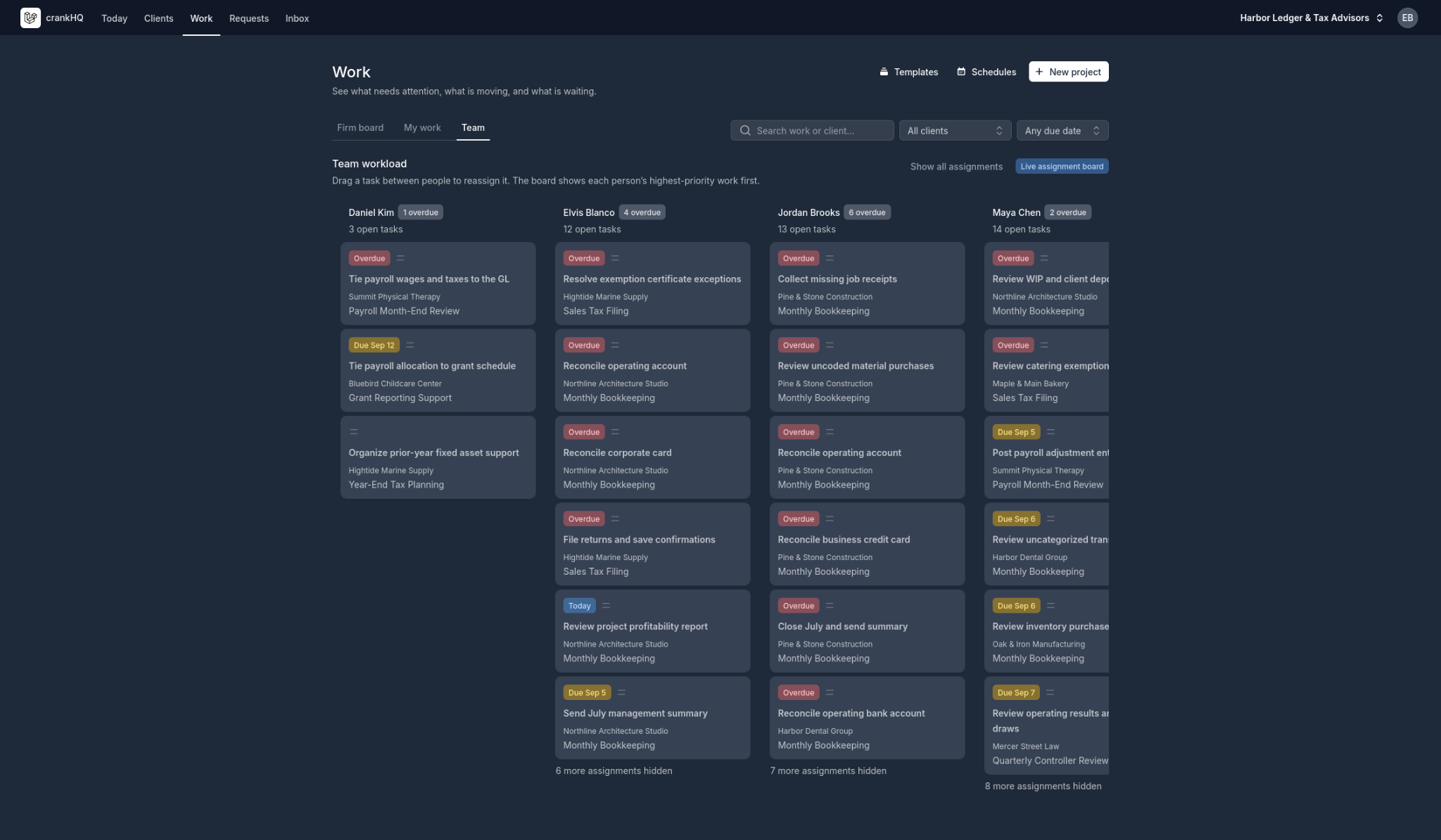The height and width of the screenshot is (840, 1441).
Task: Toggle Show all assignments
Action: tap(956, 167)
